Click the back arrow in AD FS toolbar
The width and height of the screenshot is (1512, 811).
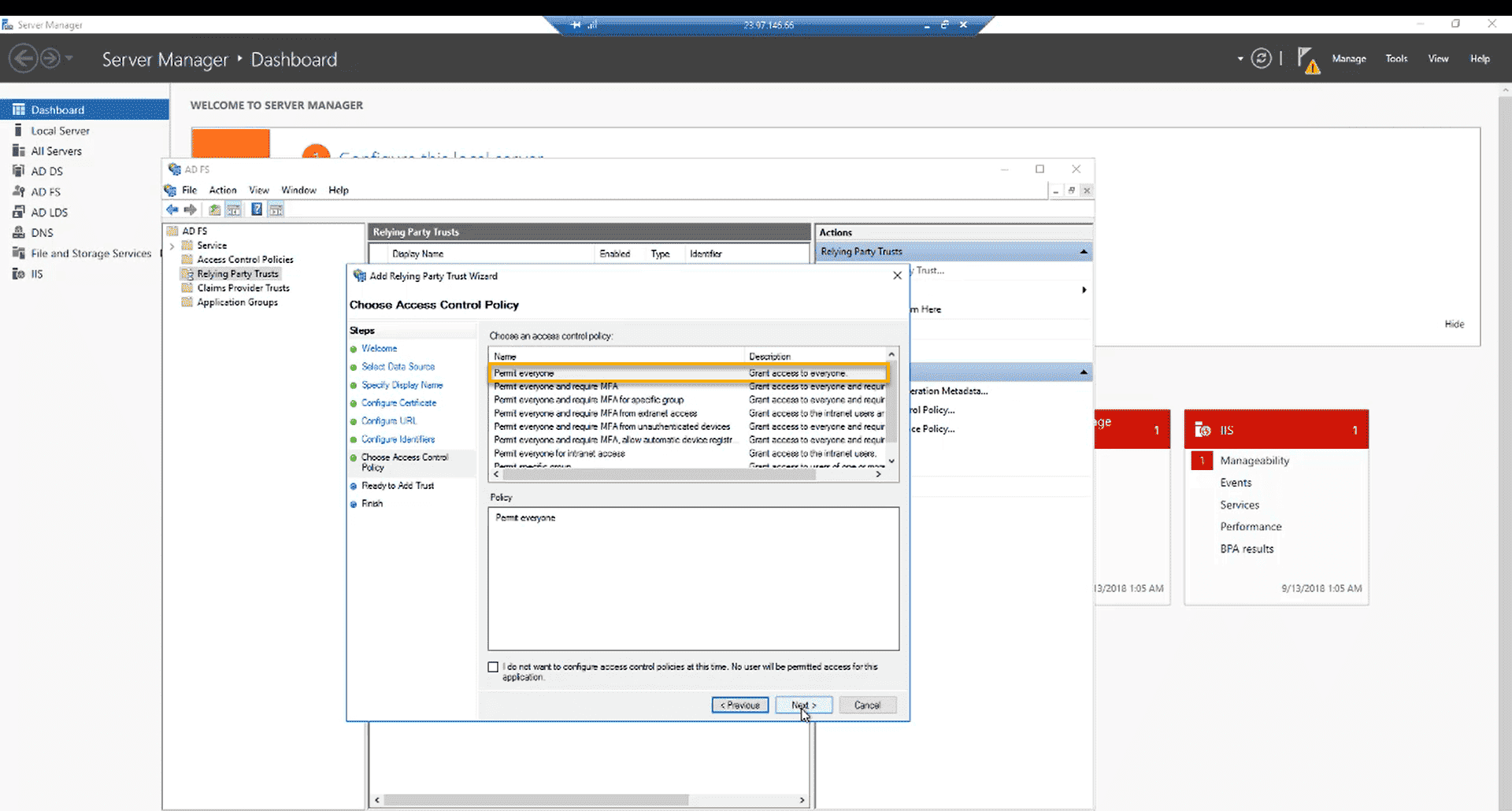click(x=172, y=209)
